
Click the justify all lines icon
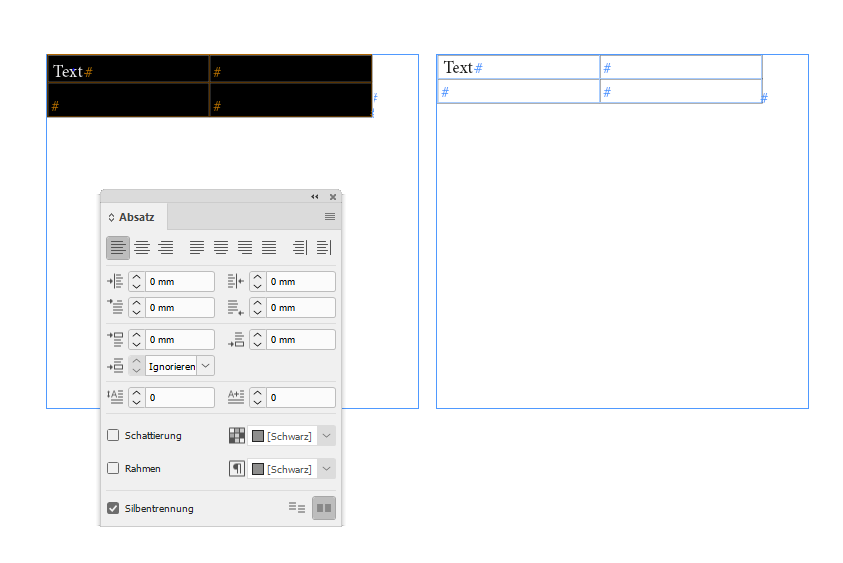[269, 248]
